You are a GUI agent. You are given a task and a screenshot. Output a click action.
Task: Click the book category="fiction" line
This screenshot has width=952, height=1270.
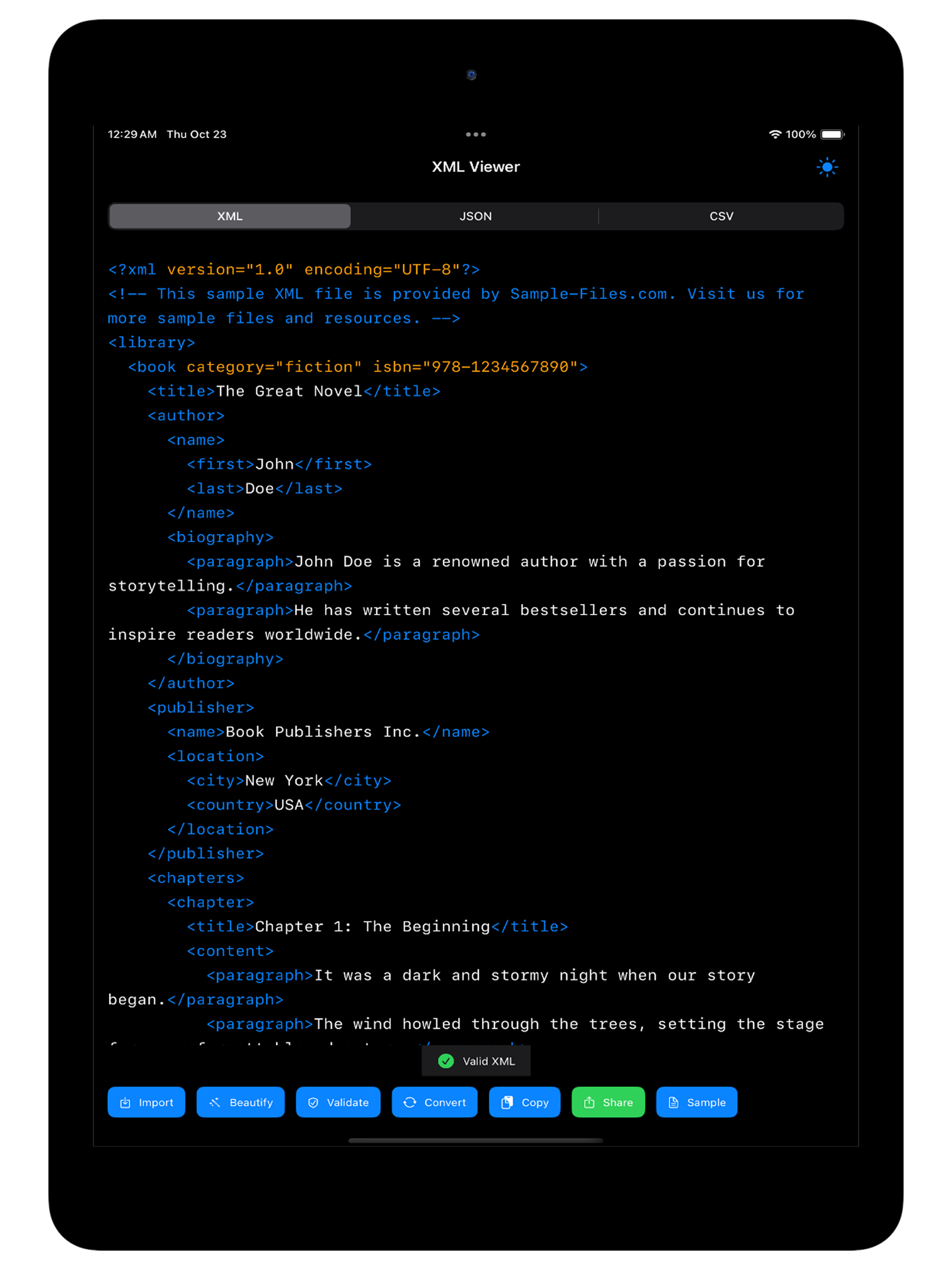pyautogui.click(x=358, y=367)
